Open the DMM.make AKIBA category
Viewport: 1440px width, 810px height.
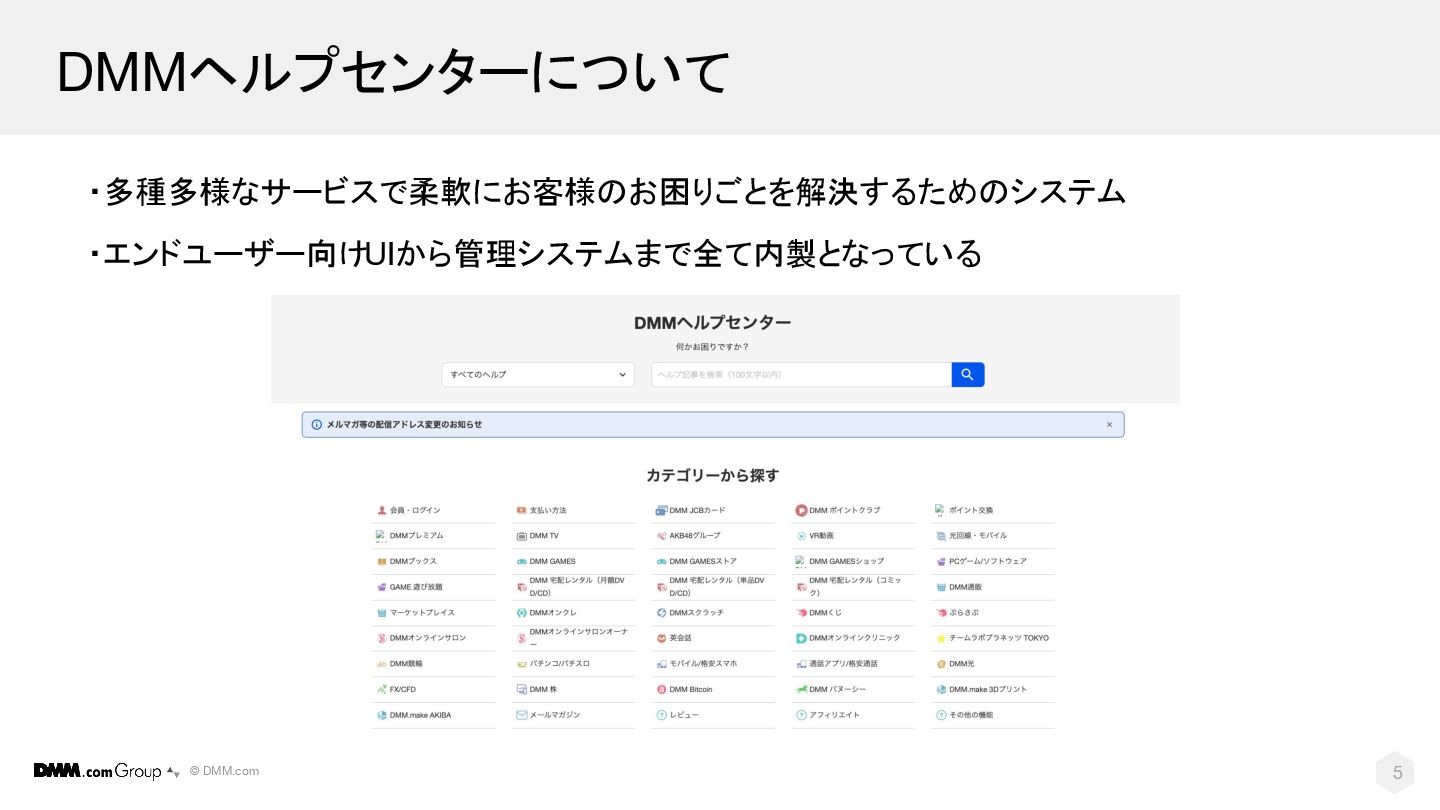pyautogui.click(x=433, y=715)
